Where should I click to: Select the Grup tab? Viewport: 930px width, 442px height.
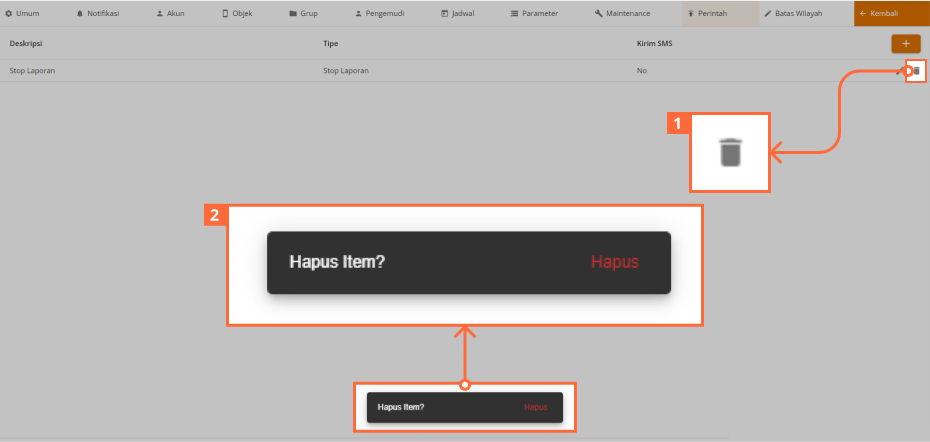[x=303, y=14]
